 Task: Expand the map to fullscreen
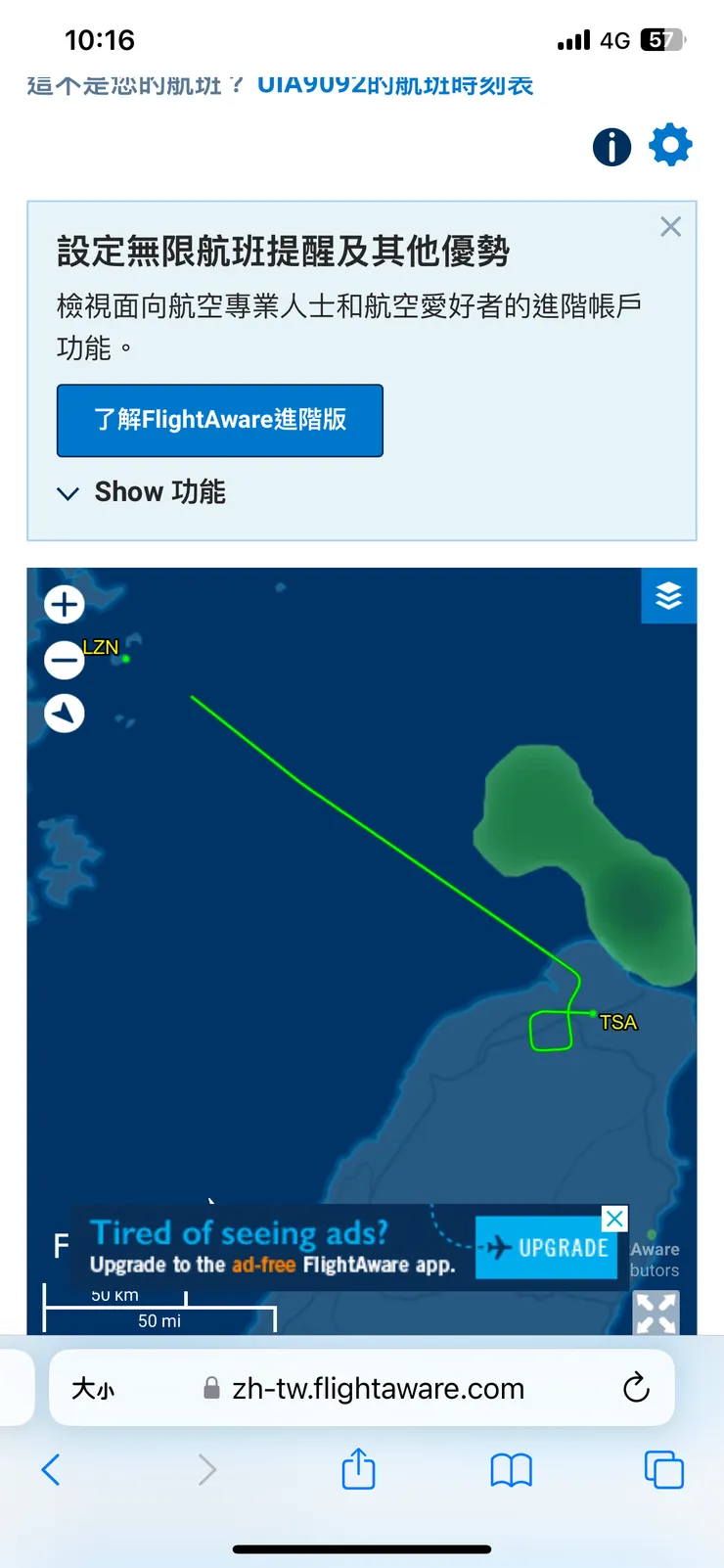pyautogui.click(x=656, y=1313)
